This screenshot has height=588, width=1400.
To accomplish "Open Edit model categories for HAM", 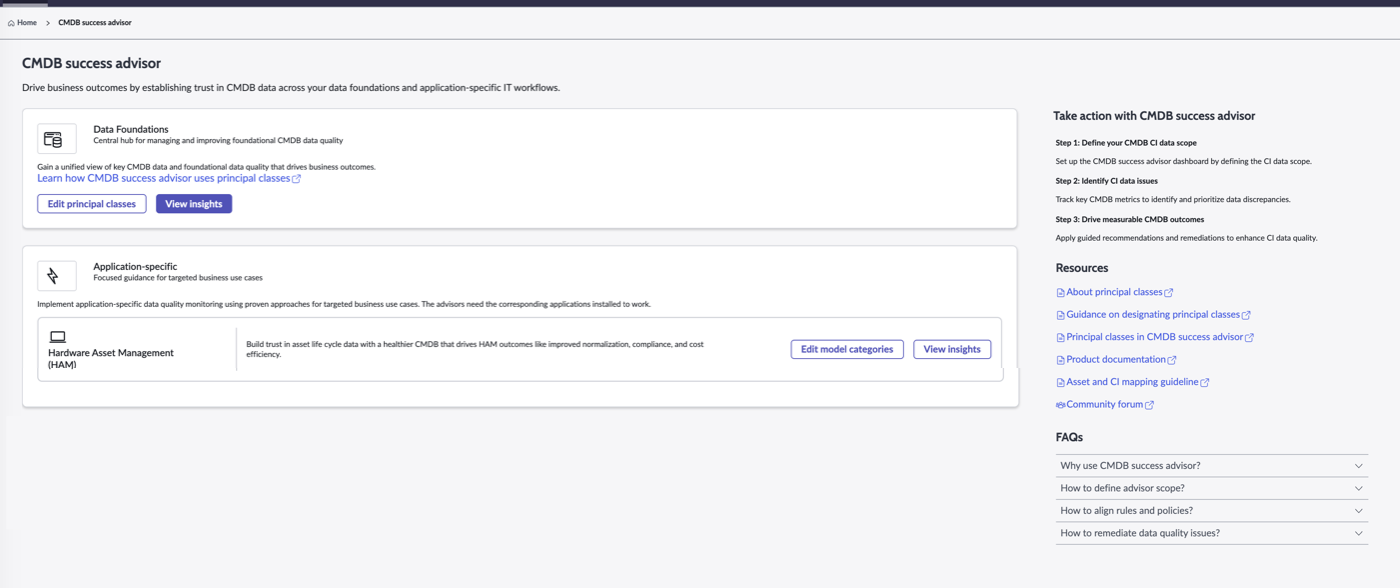I will coord(847,349).
